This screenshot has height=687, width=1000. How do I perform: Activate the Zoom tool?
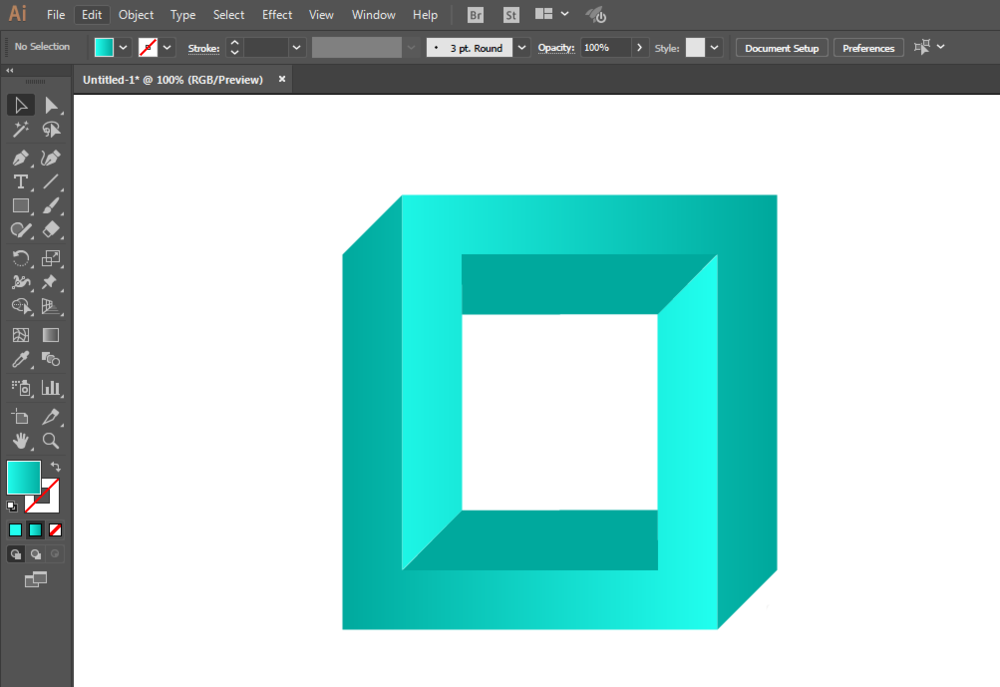coord(51,441)
